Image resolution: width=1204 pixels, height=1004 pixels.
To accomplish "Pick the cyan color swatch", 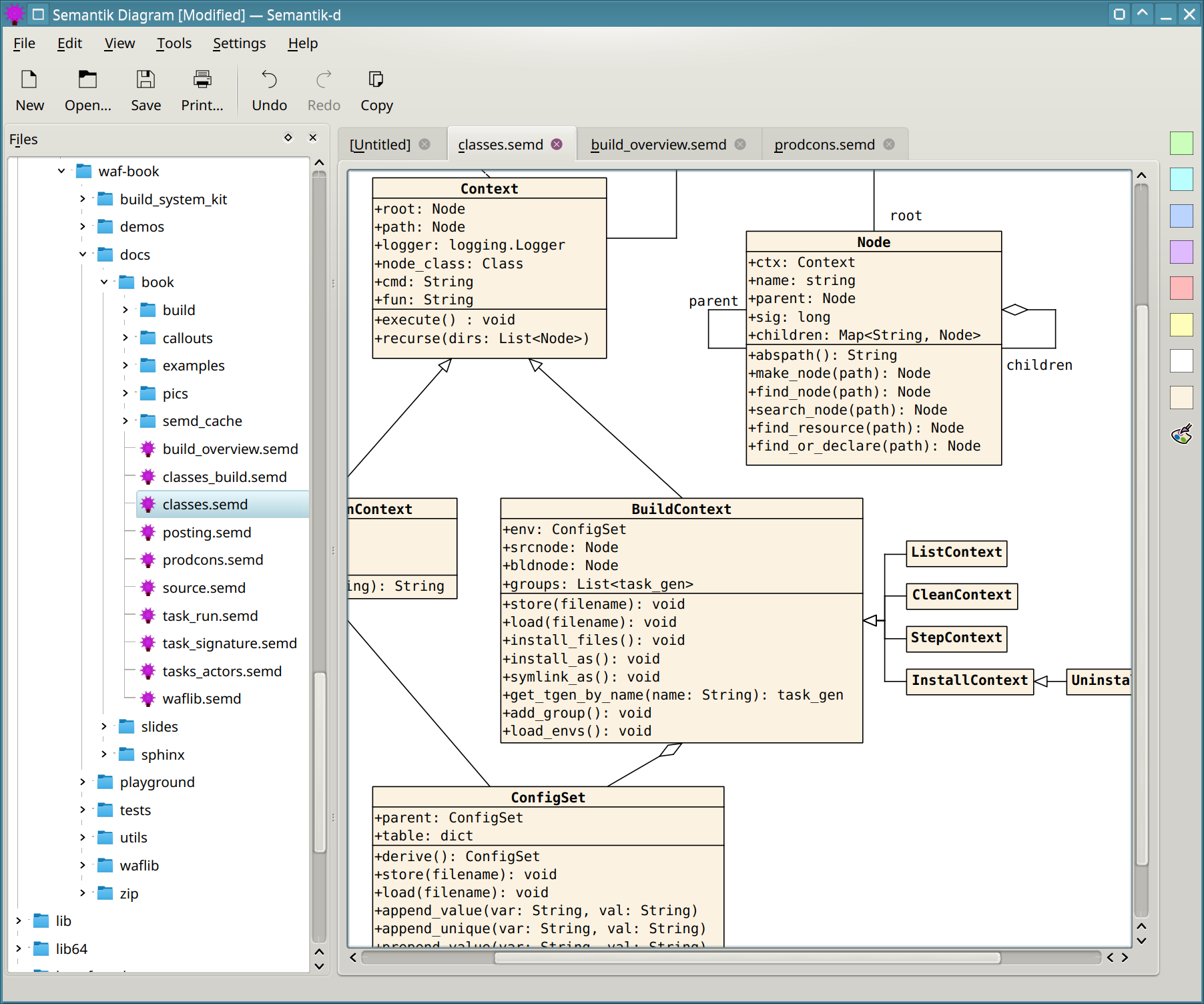I will pyautogui.click(x=1181, y=179).
